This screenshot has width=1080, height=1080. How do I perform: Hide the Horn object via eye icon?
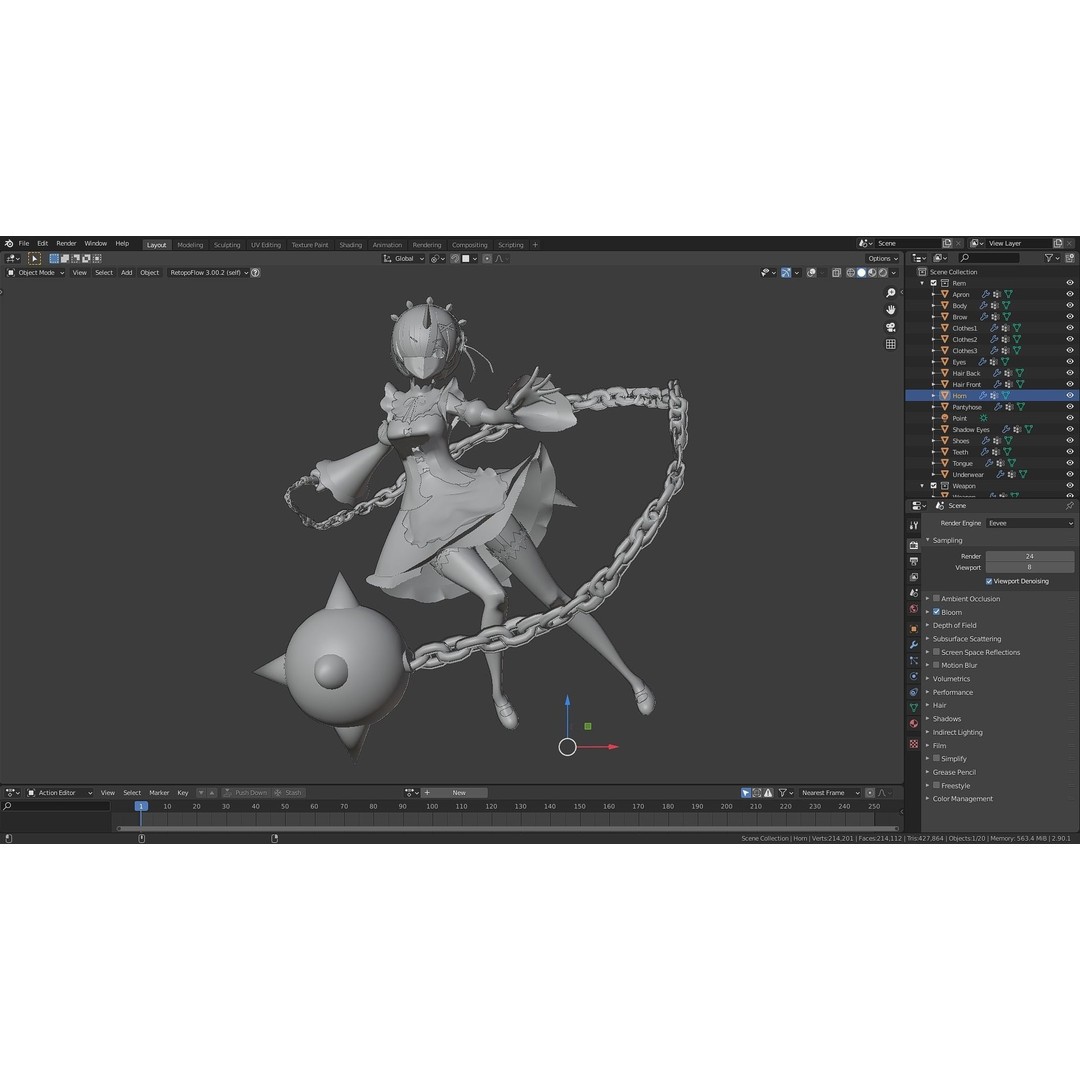click(1070, 395)
